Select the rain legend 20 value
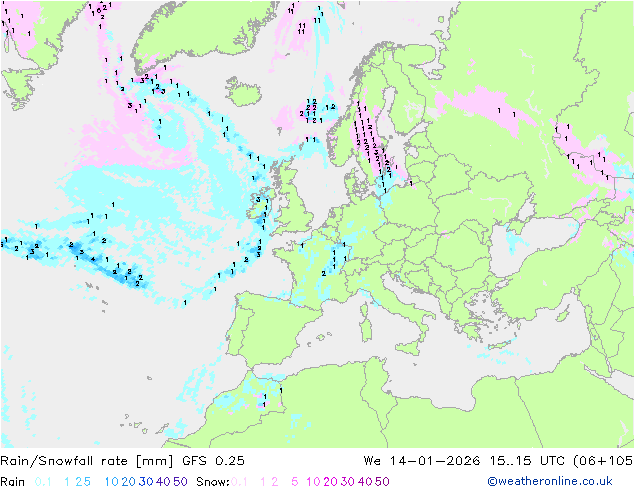The image size is (634, 490). 129,482
